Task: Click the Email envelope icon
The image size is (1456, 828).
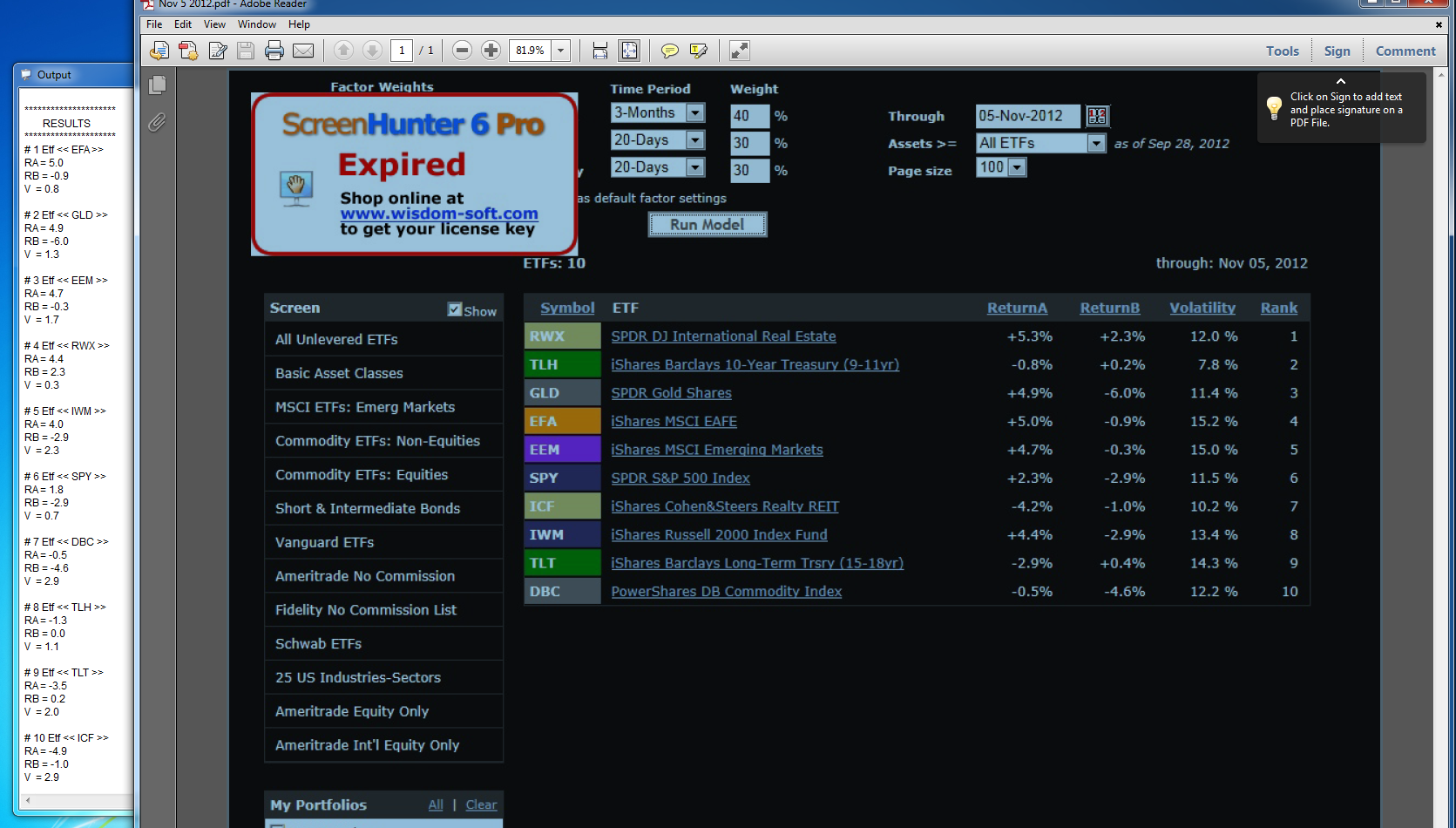Action: 303,51
